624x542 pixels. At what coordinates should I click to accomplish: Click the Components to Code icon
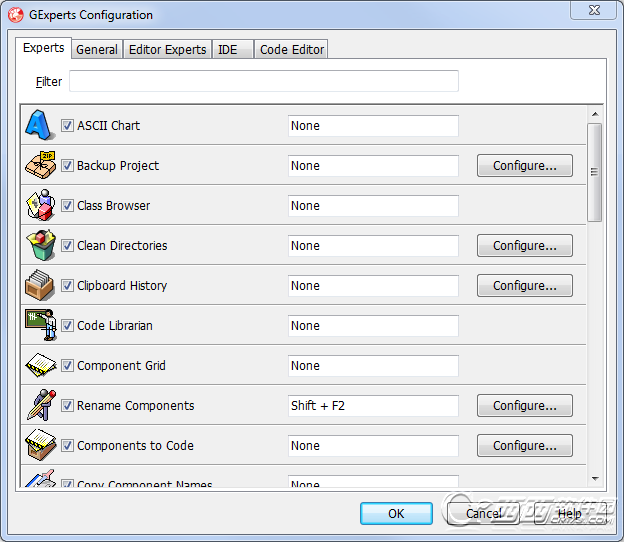[41, 445]
